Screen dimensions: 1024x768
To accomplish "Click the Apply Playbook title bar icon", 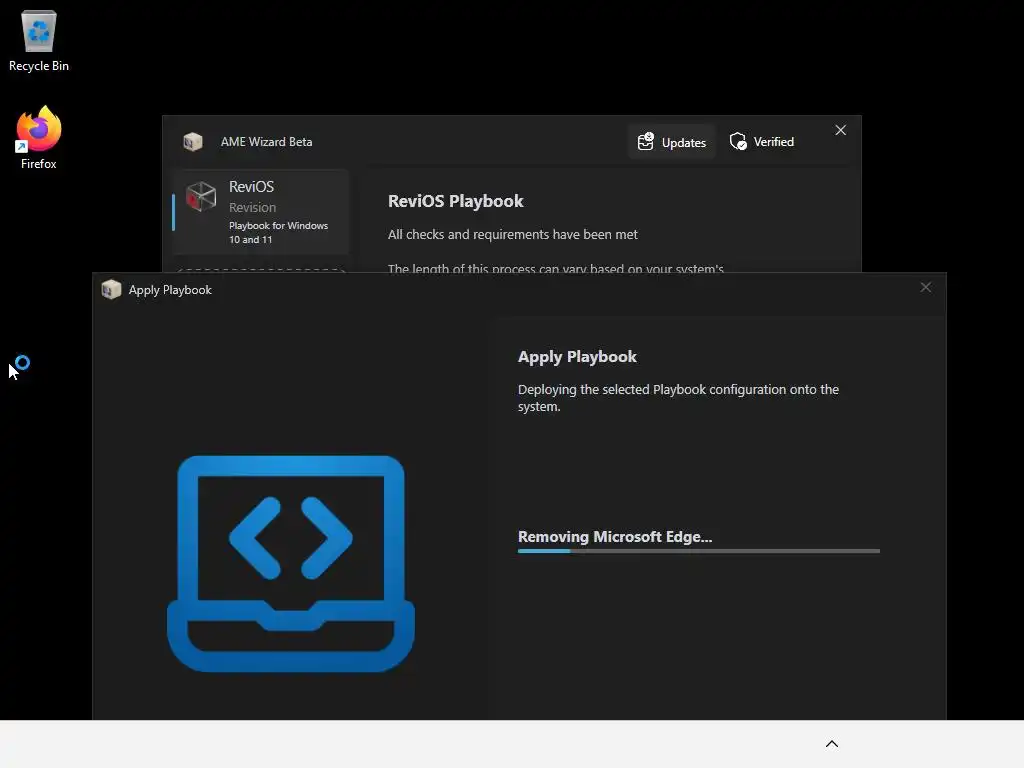I will pos(112,289).
